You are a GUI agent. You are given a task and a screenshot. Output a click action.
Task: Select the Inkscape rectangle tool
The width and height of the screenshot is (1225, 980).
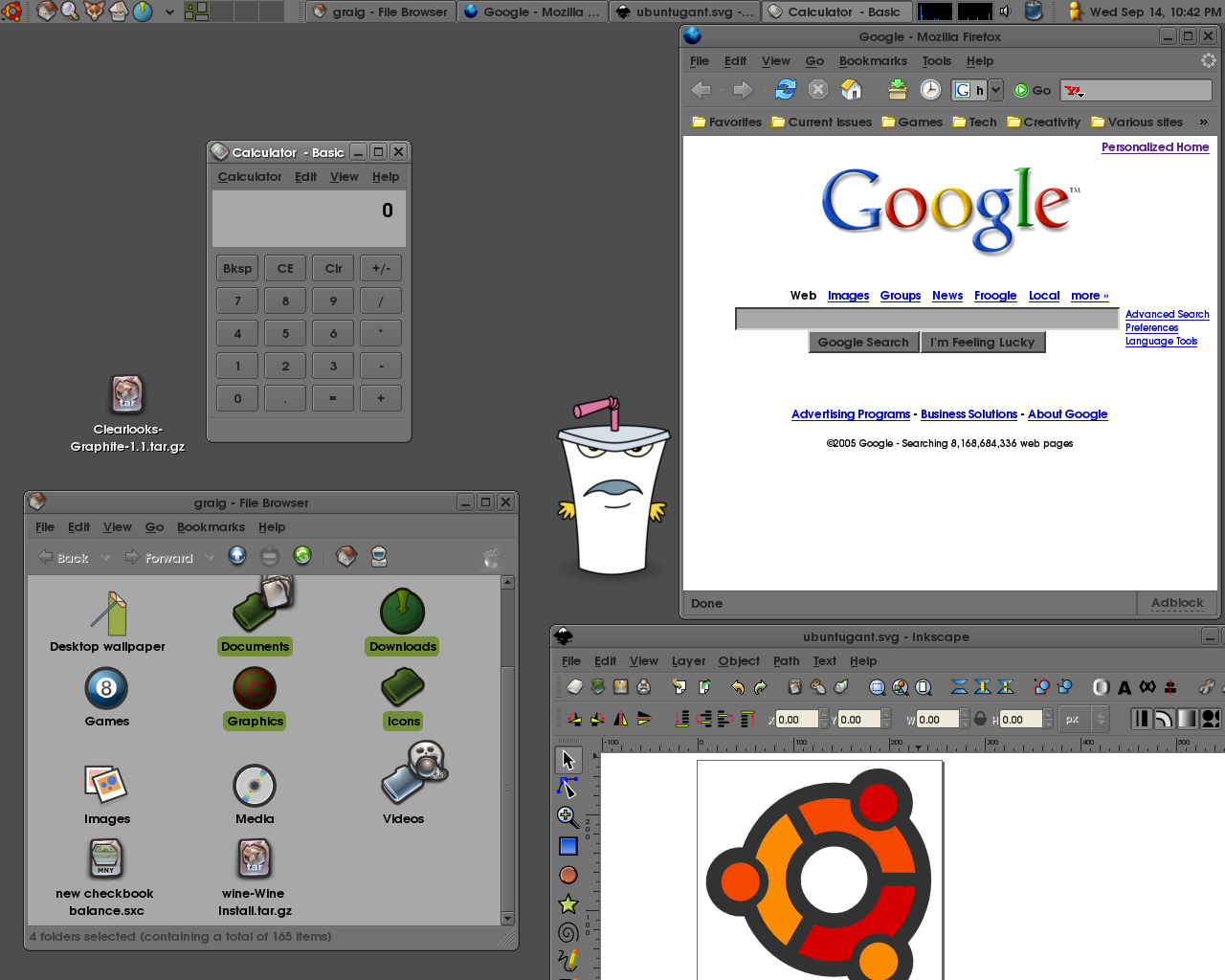click(x=568, y=846)
